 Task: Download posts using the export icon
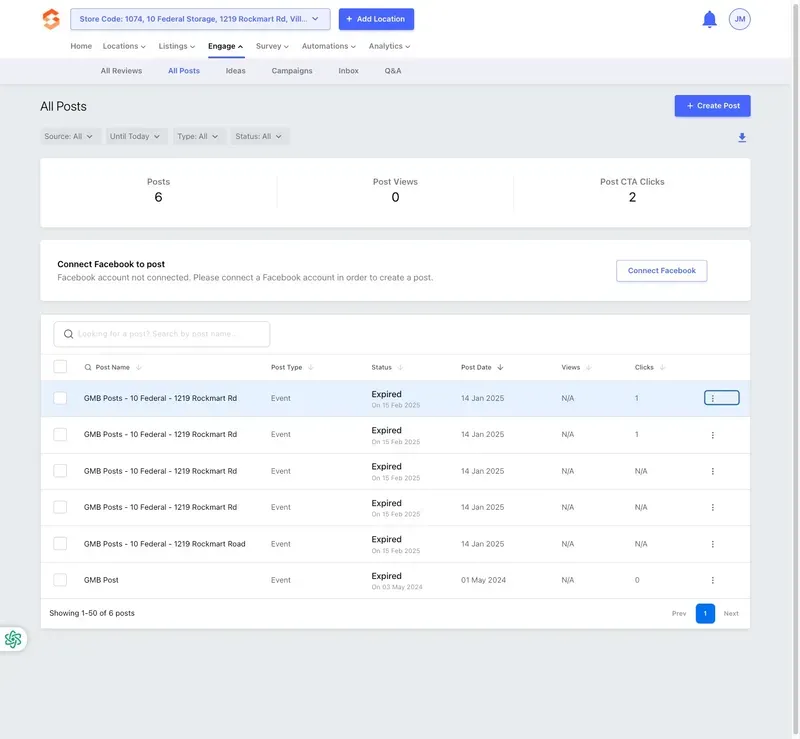[x=742, y=137]
